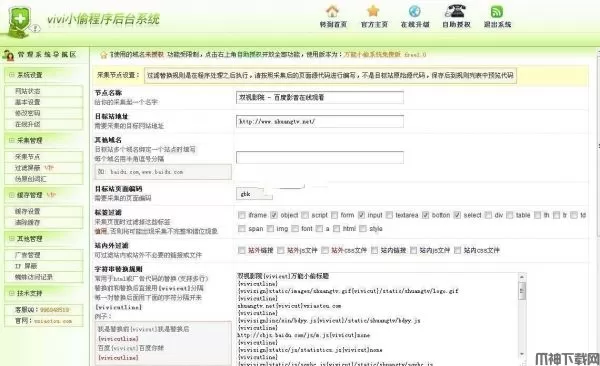Collapse the 采集管理 sidebar group
Image resolution: width=600 pixels, height=366 pixels.
pyautogui.click(x=11, y=141)
